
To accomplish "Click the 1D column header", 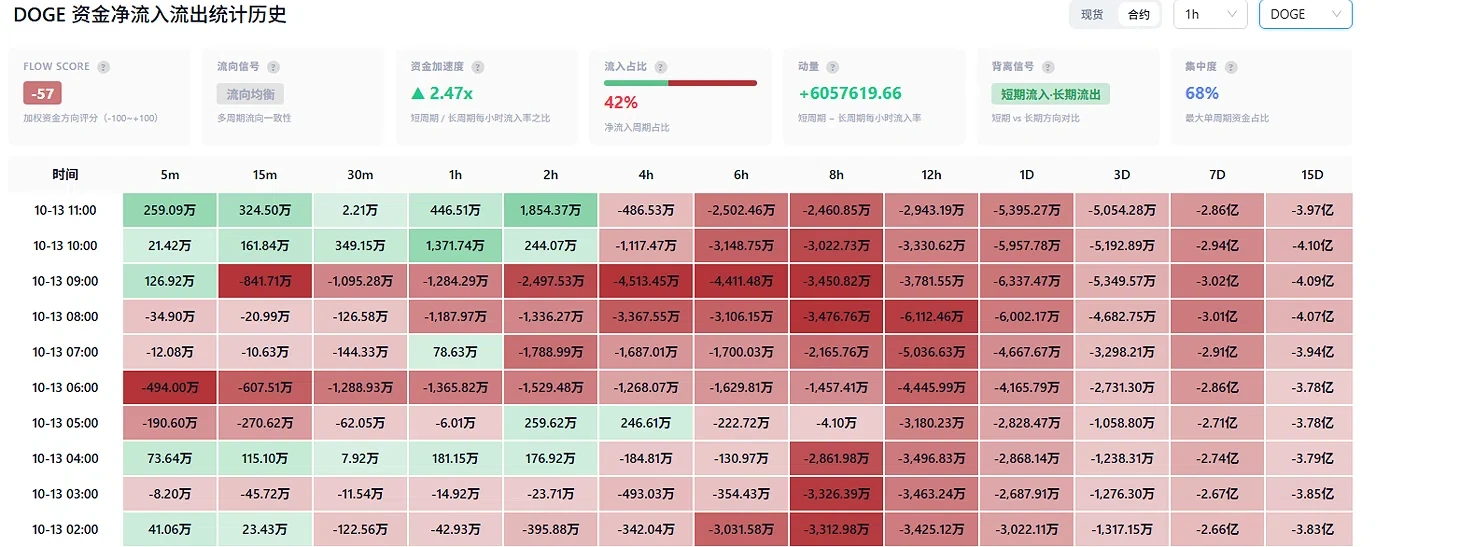I will (x=1027, y=175).
